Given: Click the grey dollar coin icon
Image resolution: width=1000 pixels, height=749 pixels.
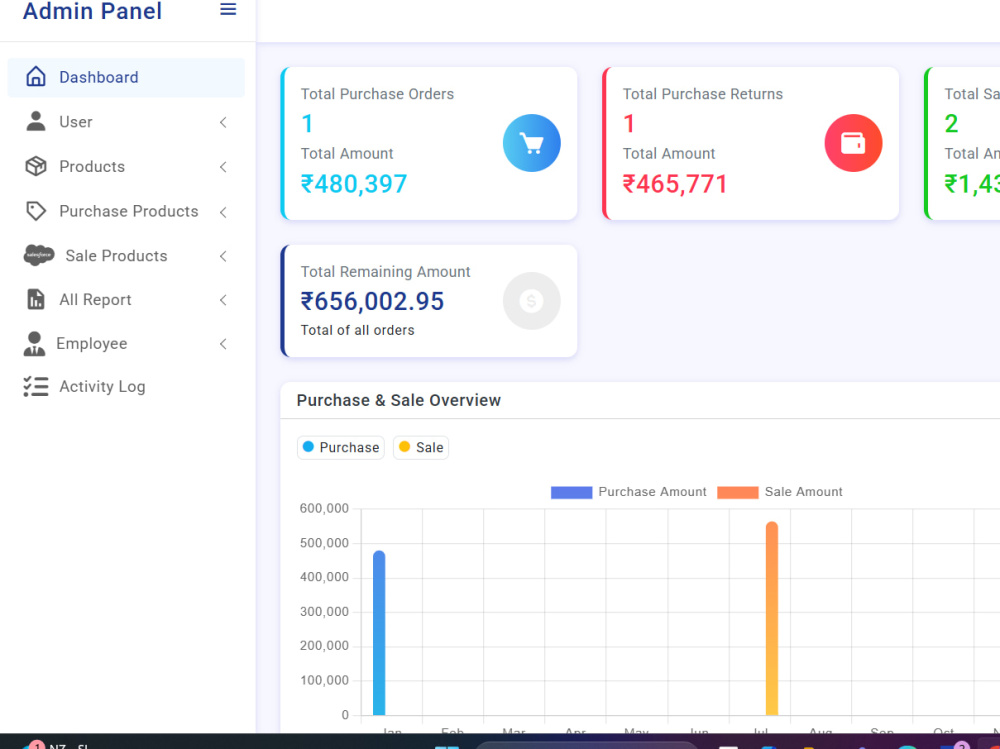Looking at the screenshot, I should (x=531, y=300).
